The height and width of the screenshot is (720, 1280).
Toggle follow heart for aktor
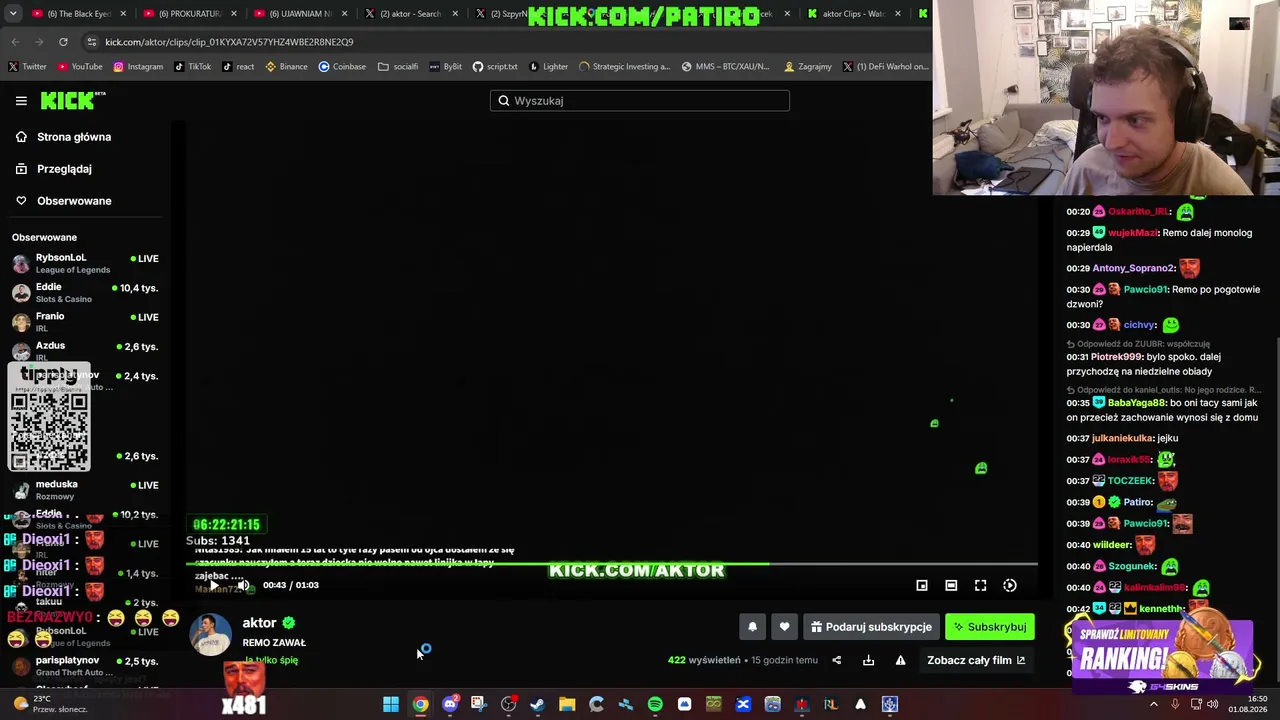(x=784, y=627)
